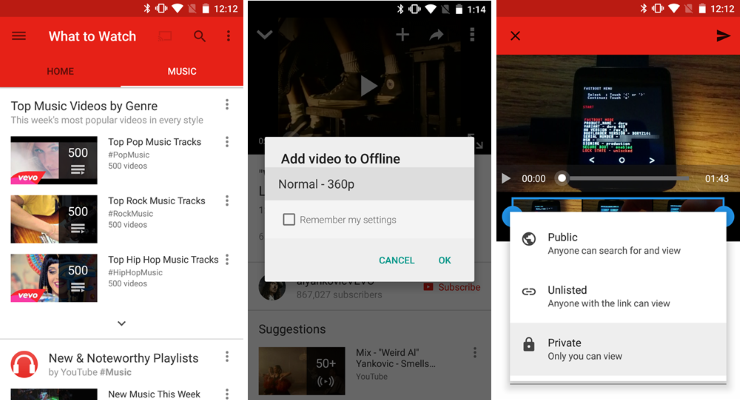The height and width of the screenshot is (400, 740).
Task: Tap the red headphones YouTube Music icon
Action: [x=25, y=364]
